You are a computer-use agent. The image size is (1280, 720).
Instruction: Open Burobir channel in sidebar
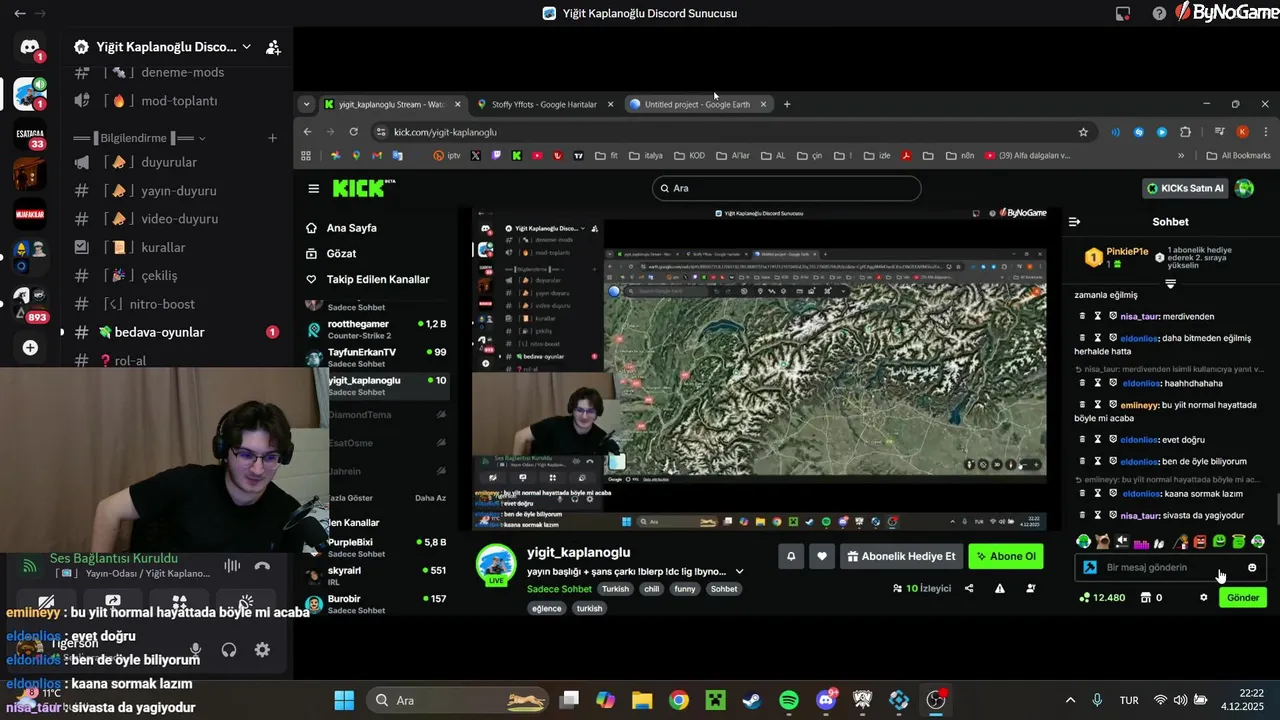point(377,603)
